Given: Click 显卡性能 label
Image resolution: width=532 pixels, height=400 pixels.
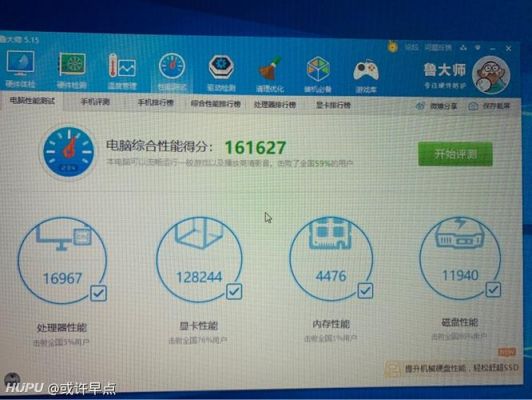Looking at the screenshot, I should click(198, 326).
